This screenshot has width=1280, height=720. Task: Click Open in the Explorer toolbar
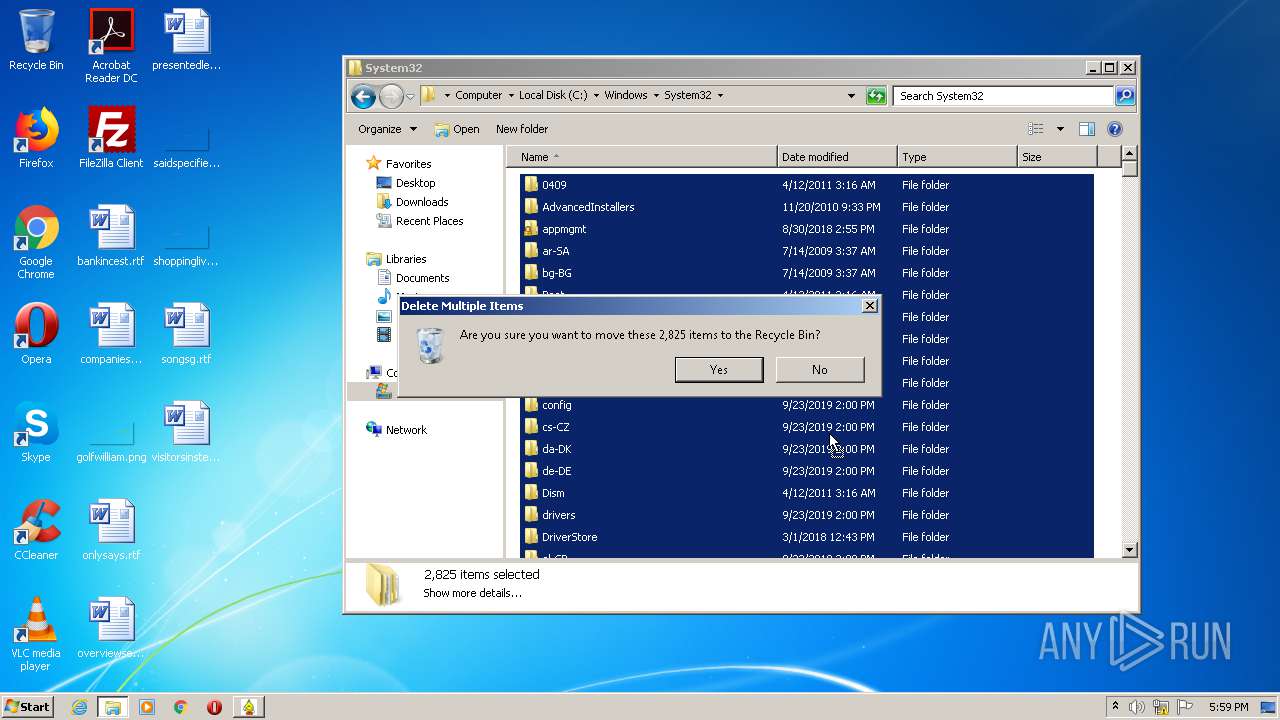click(457, 129)
